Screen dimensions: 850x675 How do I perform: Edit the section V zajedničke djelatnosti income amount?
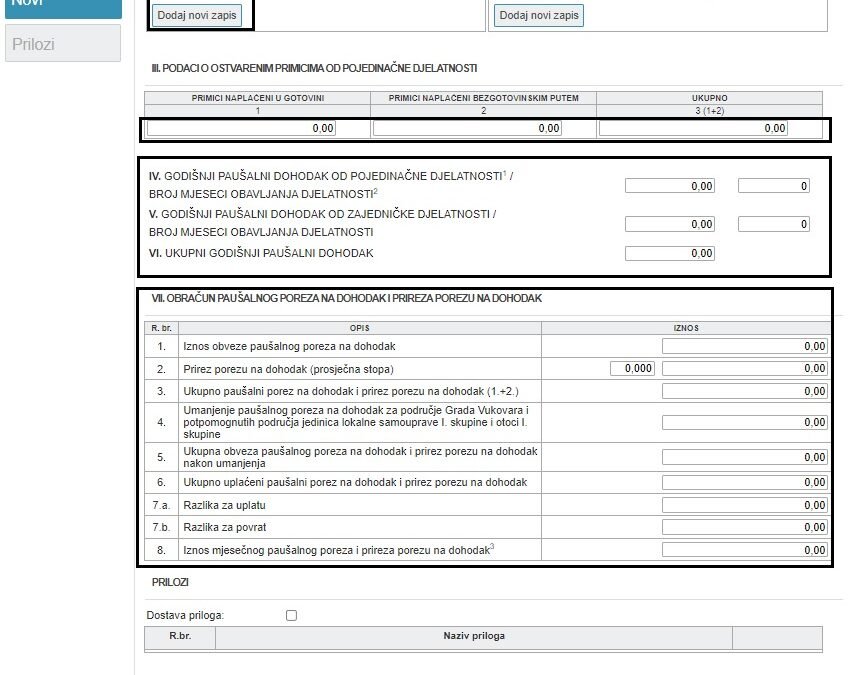pos(670,224)
